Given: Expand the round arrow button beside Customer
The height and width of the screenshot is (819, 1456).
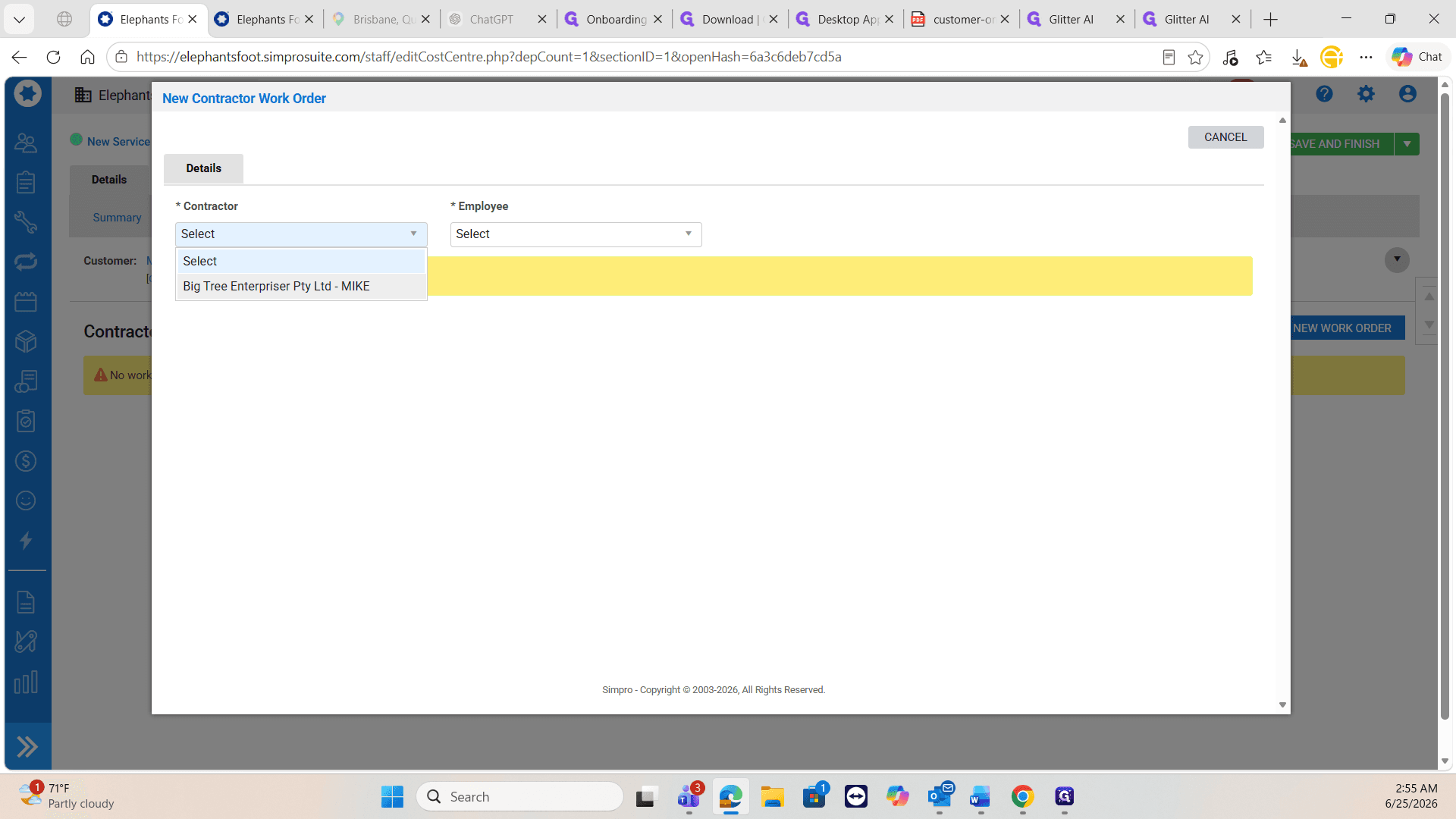Looking at the screenshot, I should click(x=1397, y=260).
